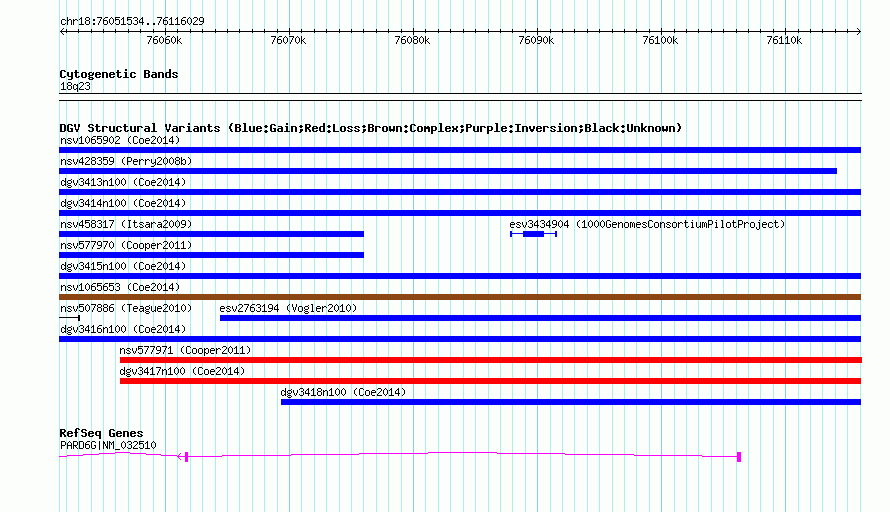Open the dgv3415n100 (Coe2014) variant bar

pyautogui.click(x=460, y=276)
